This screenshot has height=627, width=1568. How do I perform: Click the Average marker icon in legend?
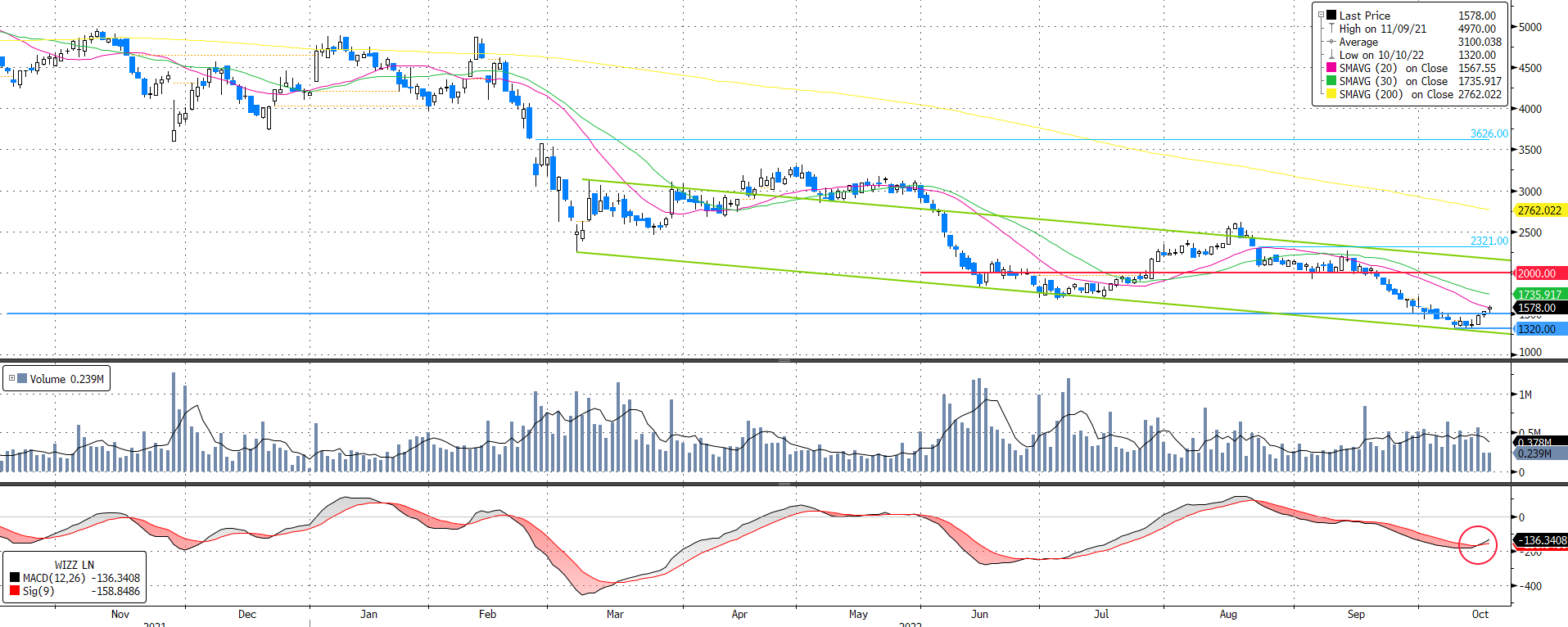[x=1331, y=42]
